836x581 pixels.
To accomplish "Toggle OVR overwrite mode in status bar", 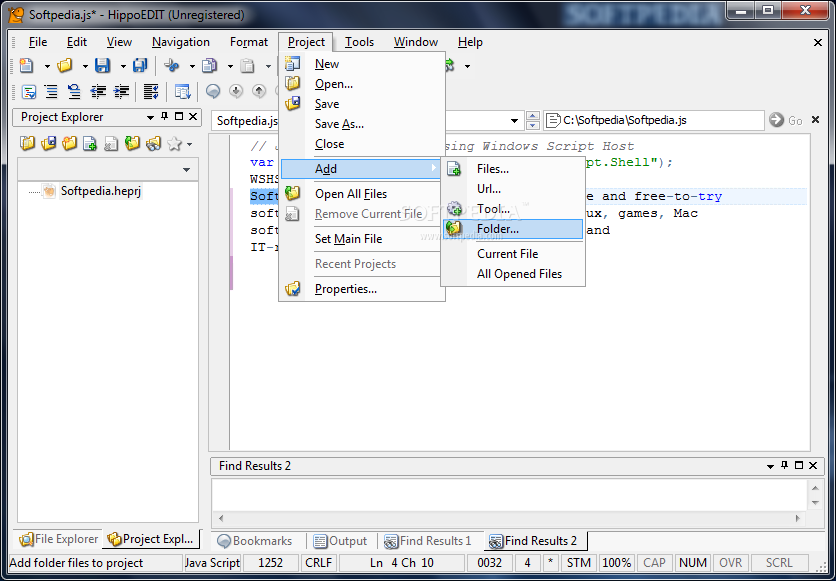I will pyautogui.click(x=730, y=563).
